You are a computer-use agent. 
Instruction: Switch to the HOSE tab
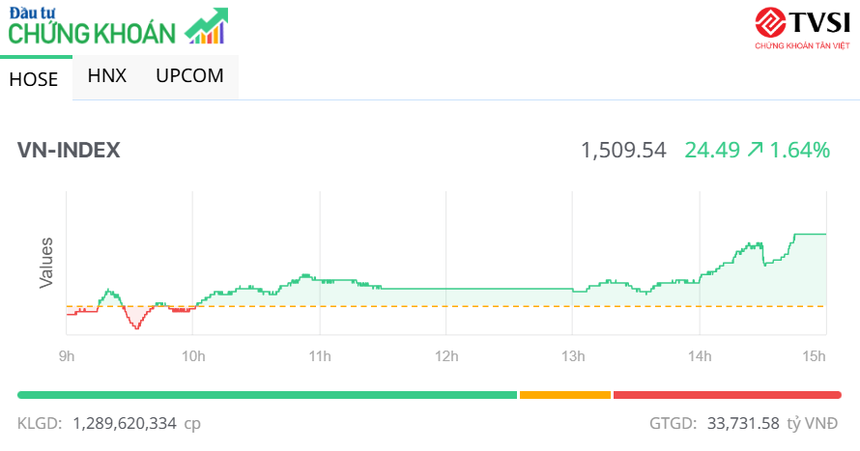[x=34, y=80]
